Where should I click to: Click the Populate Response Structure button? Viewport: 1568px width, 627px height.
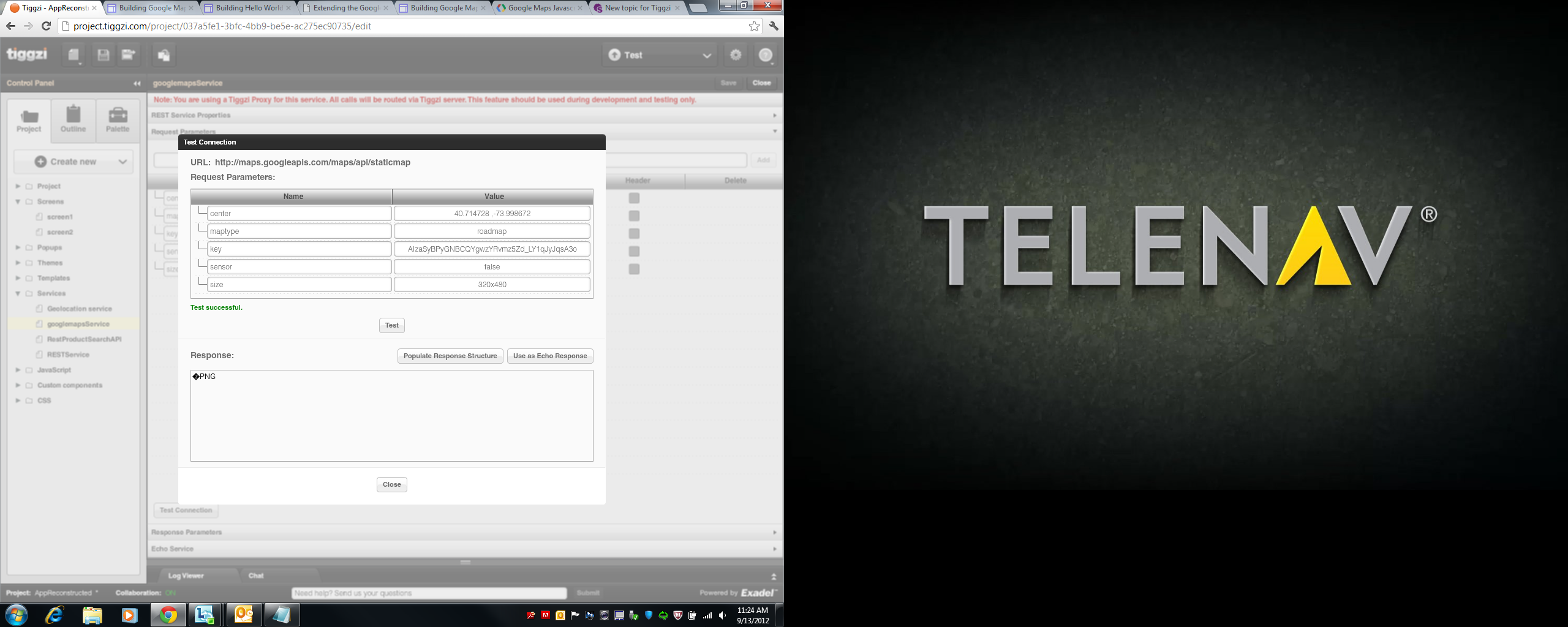[450, 356]
